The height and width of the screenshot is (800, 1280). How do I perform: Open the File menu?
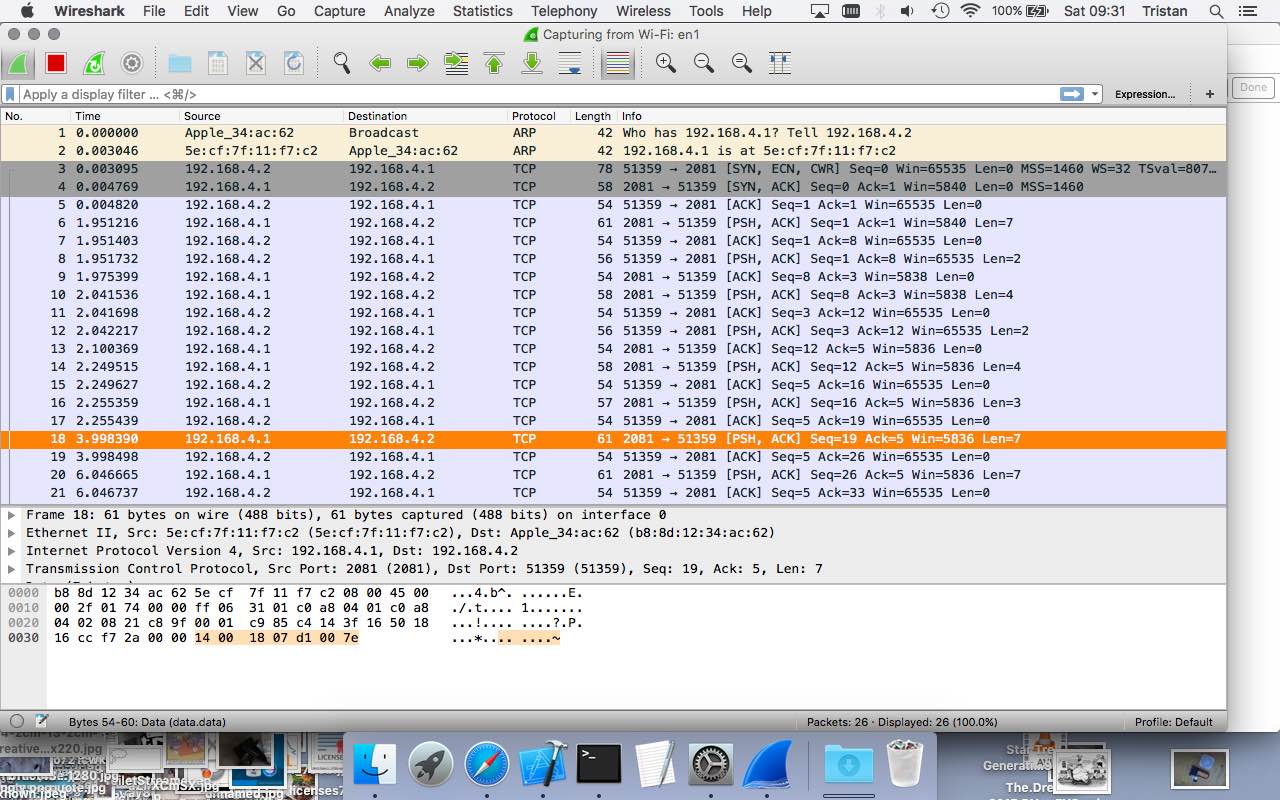click(x=154, y=11)
